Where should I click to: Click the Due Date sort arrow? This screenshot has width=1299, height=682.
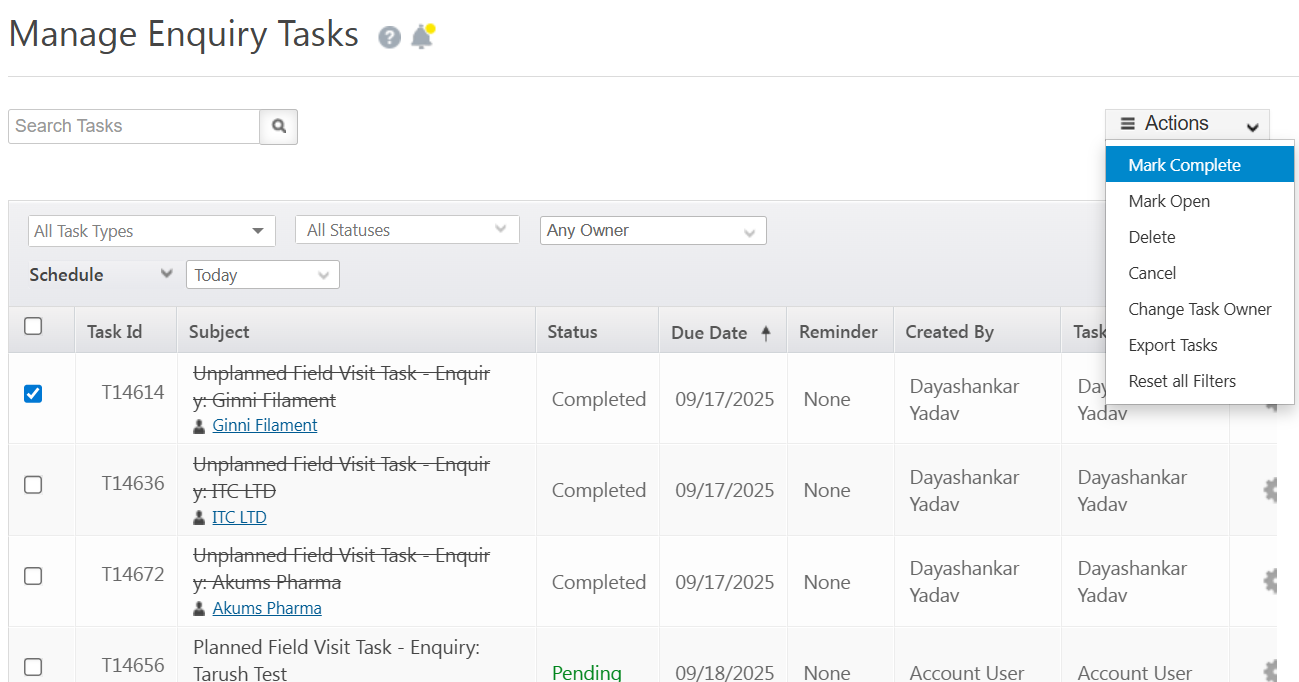pyautogui.click(x=766, y=333)
